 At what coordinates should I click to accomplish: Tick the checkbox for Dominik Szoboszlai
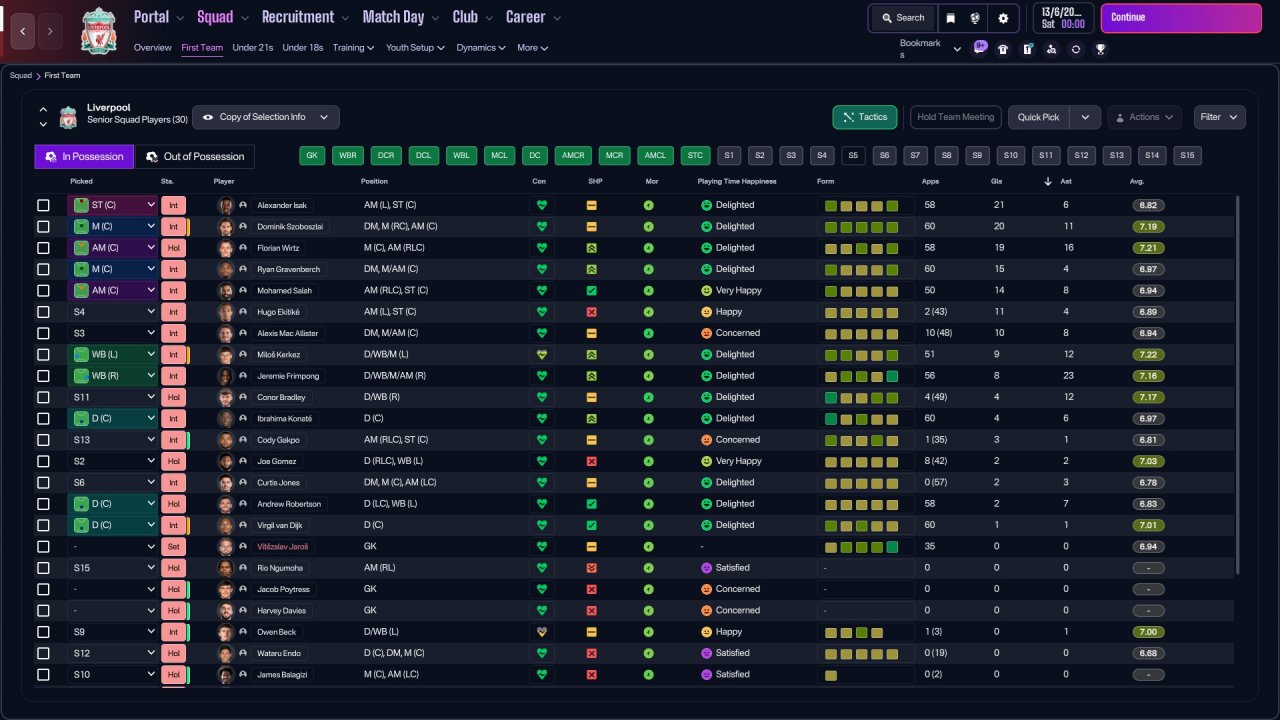click(x=43, y=227)
